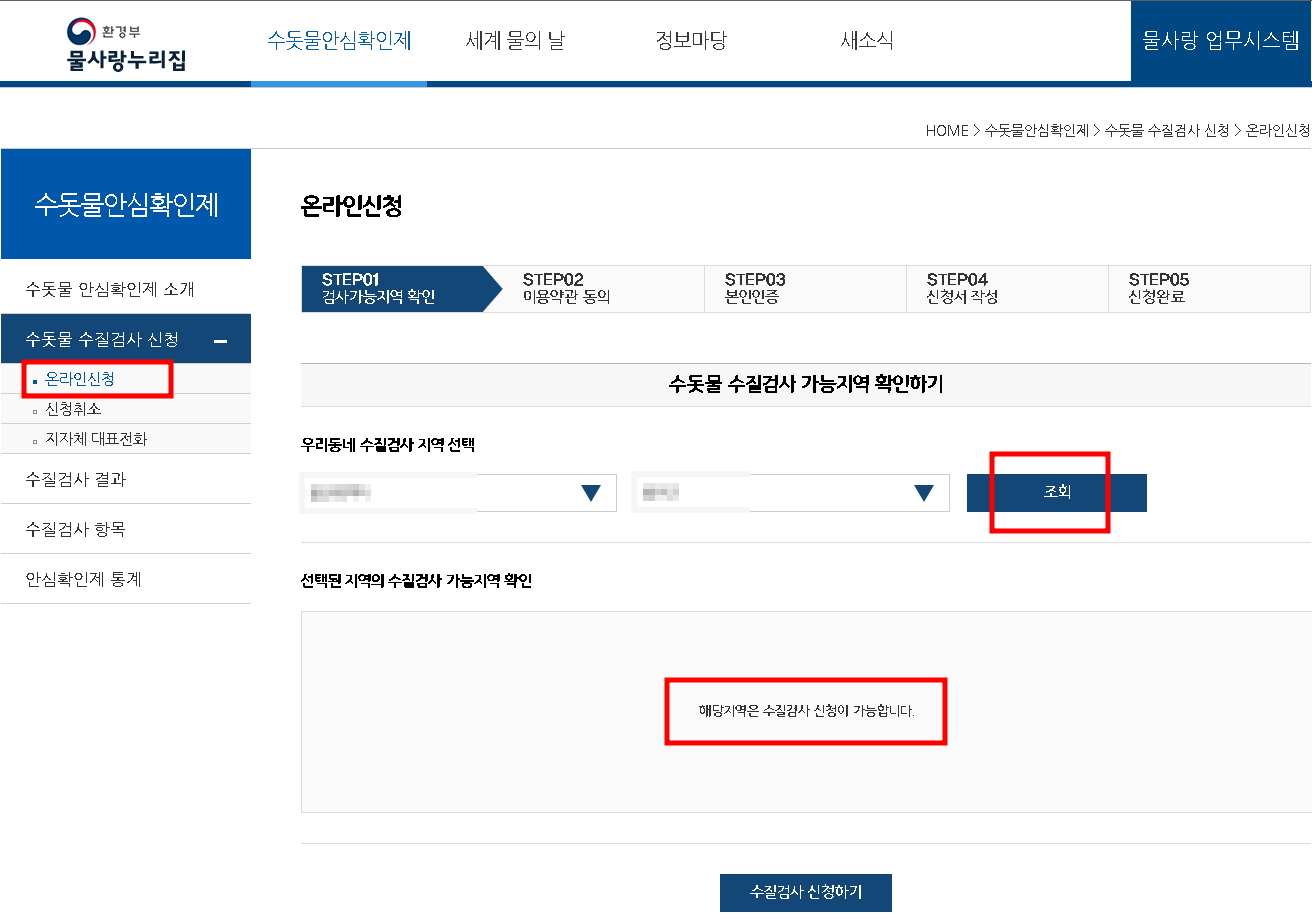Collapse the 수돗물 수질검사 신청 sidebar section
Viewport: 1312px width, 914px height.
[125, 339]
